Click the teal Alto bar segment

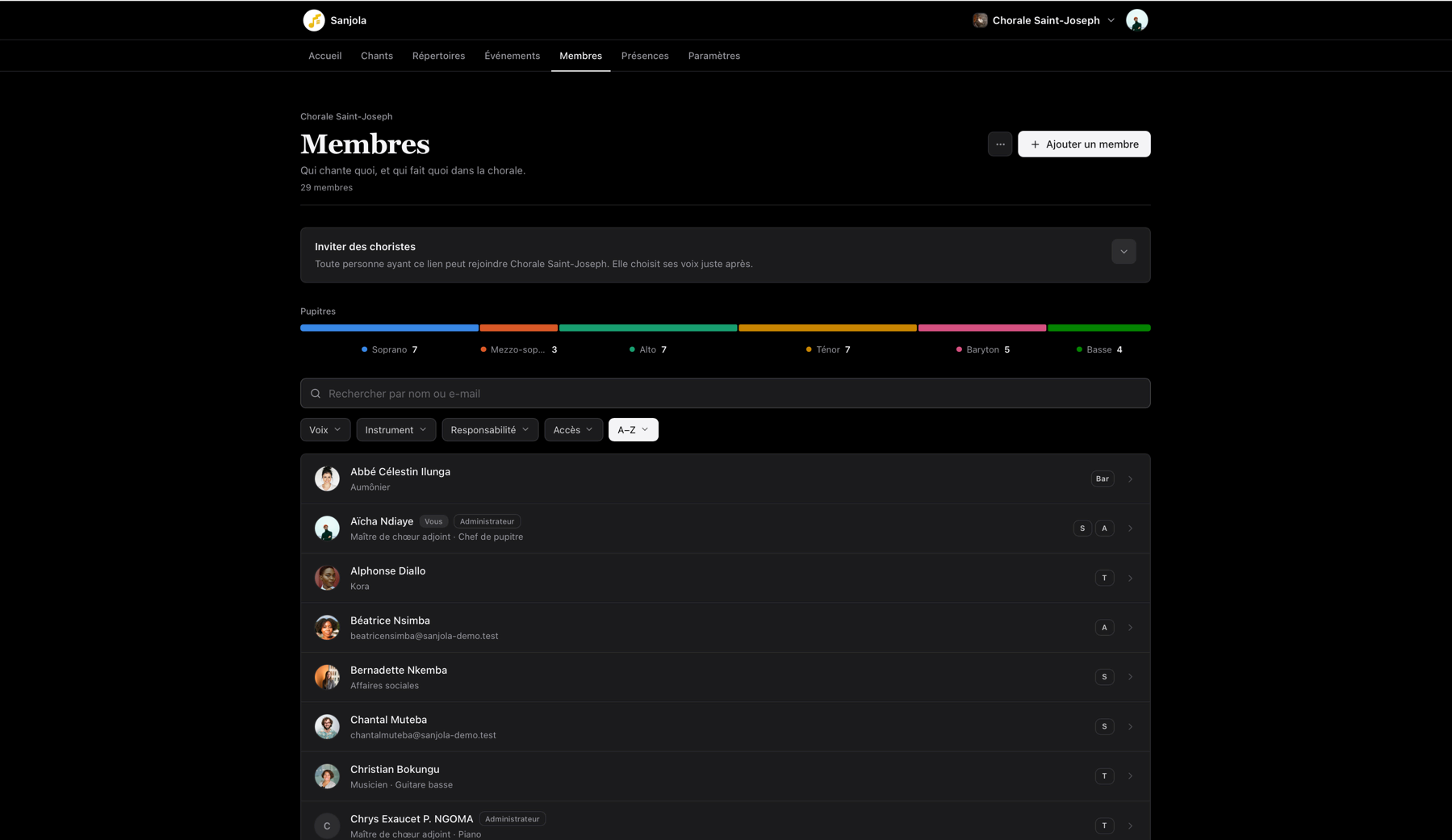(648, 328)
